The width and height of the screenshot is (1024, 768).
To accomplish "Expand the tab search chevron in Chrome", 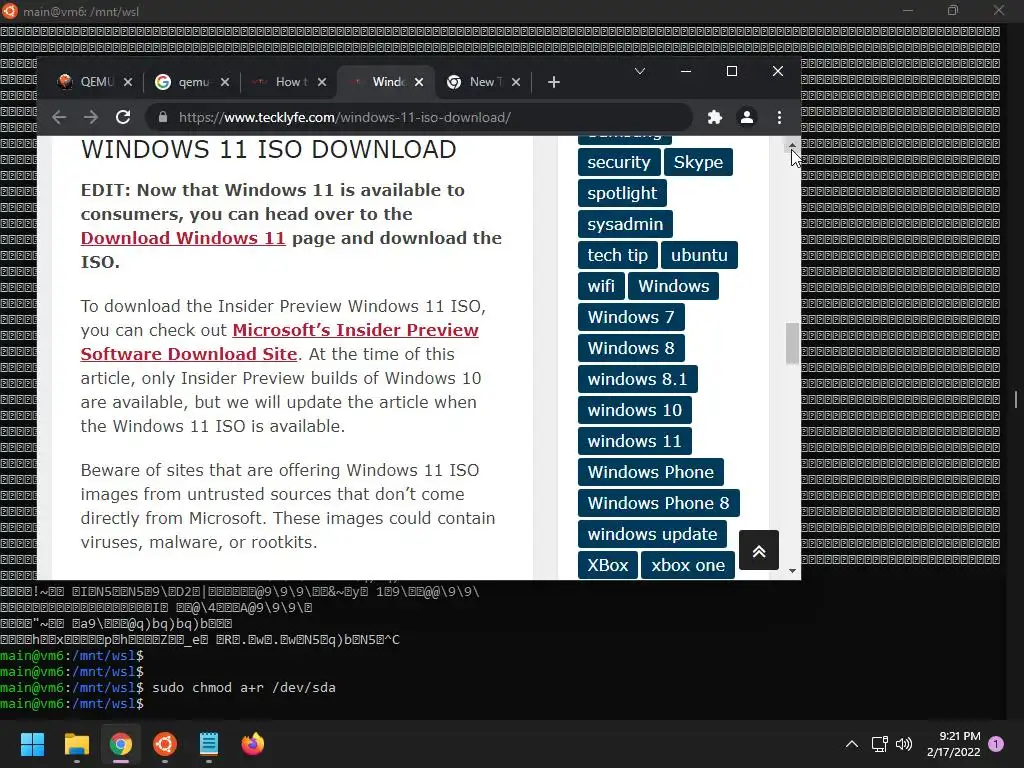I will coord(640,71).
